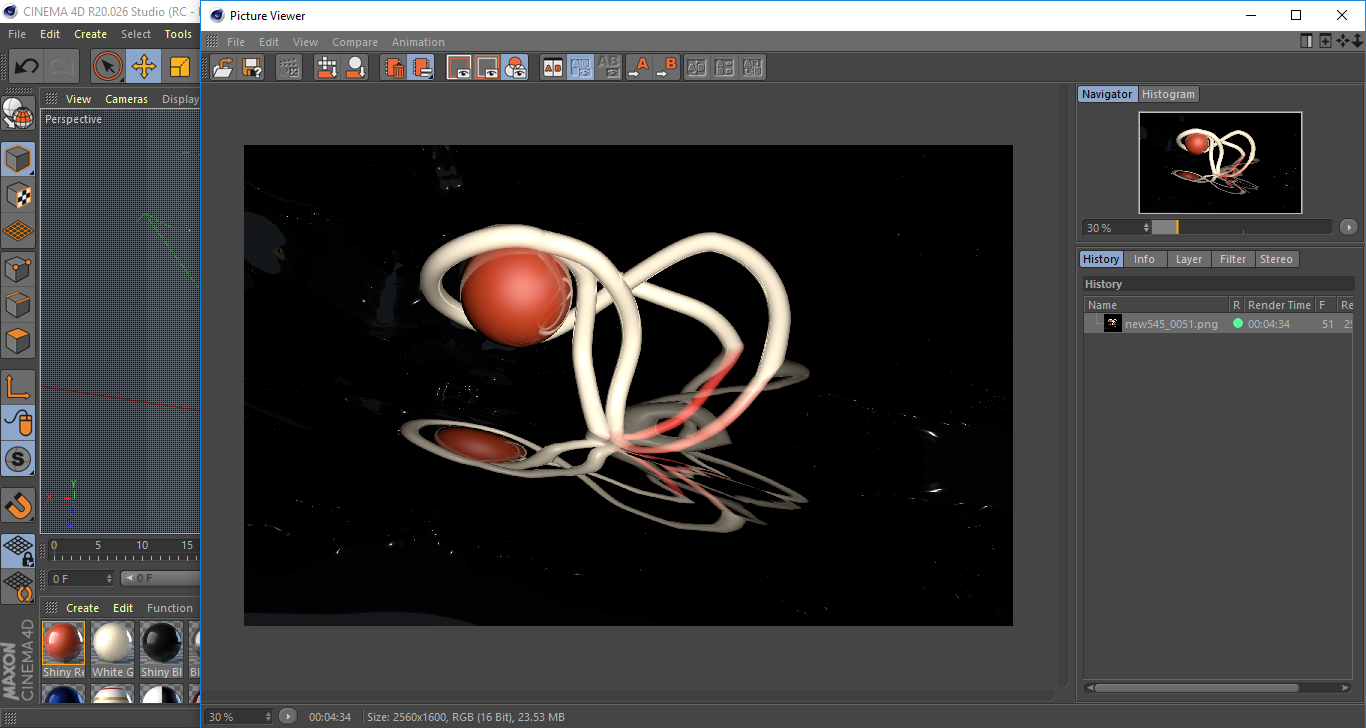Select the Scale tool in Cinema 4D
Image resolution: width=1366 pixels, height=728 pixels.
[x=180, y=67]
